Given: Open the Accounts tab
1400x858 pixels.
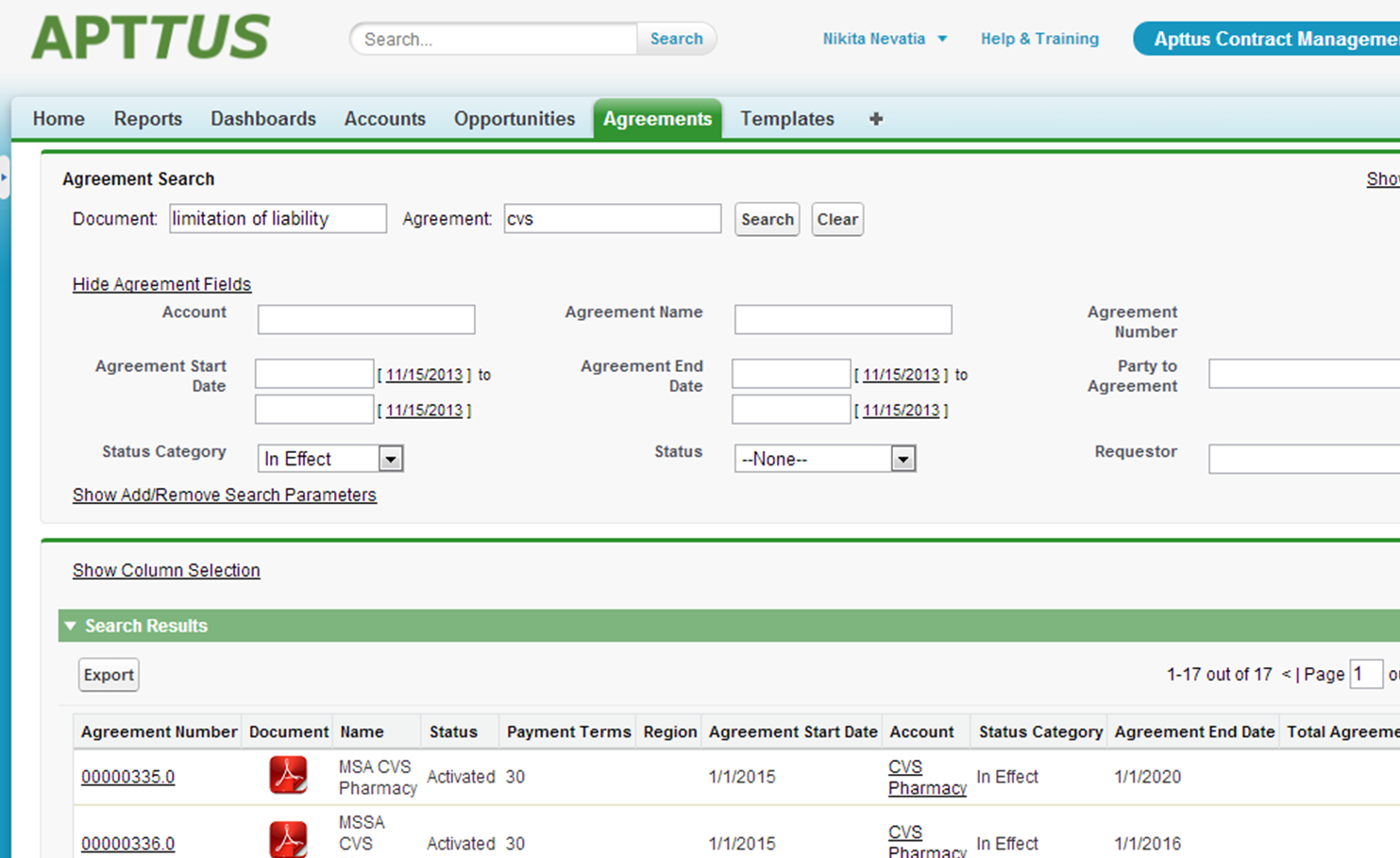Looking at the screenshot, I should [385, 119].
